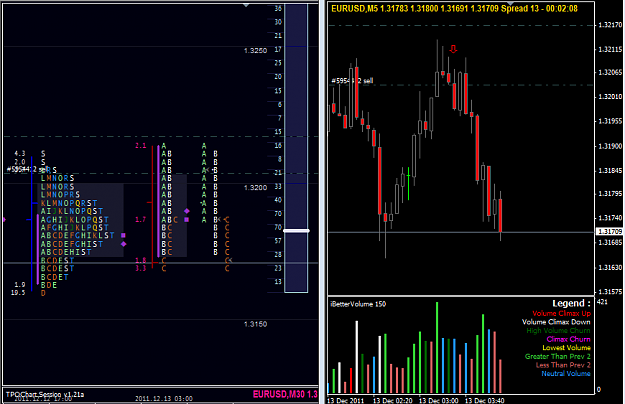Click the 1.31575 price axis label
Viewport: 625px width, 404px height.
(610, 292)
